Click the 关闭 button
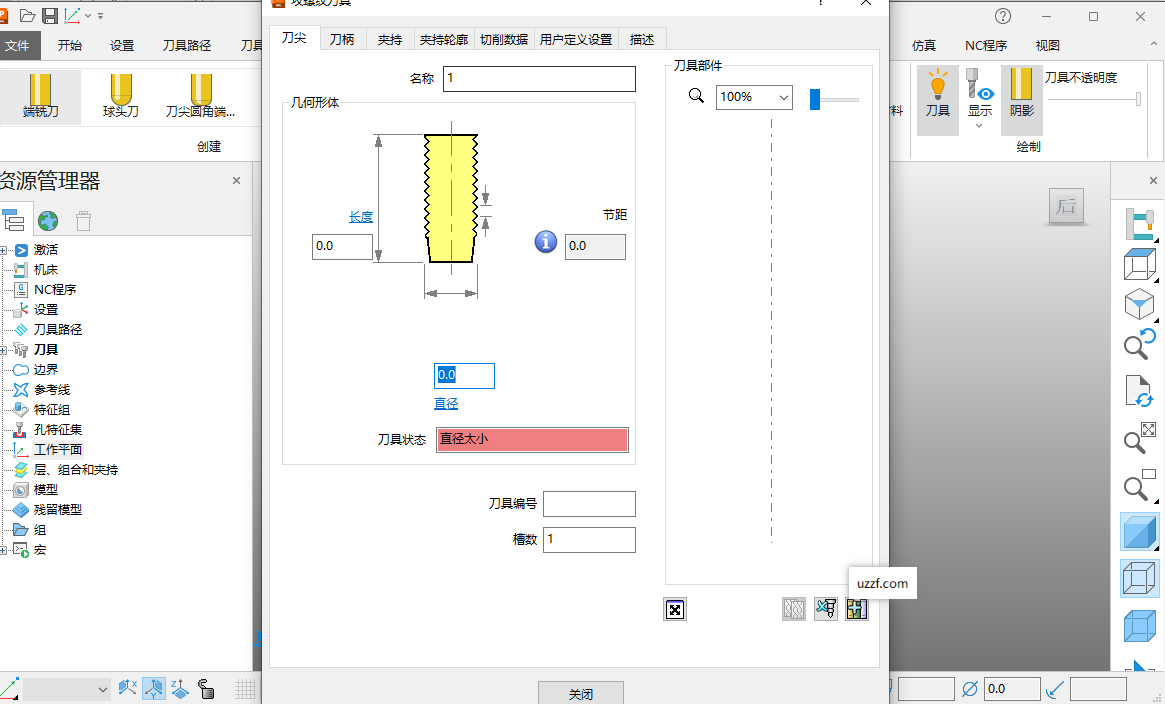 click(x=580, y=693)
